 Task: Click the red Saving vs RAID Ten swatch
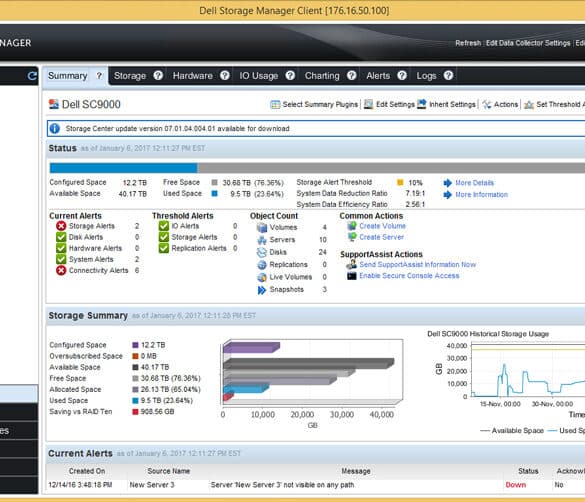[x=135, y=412]
